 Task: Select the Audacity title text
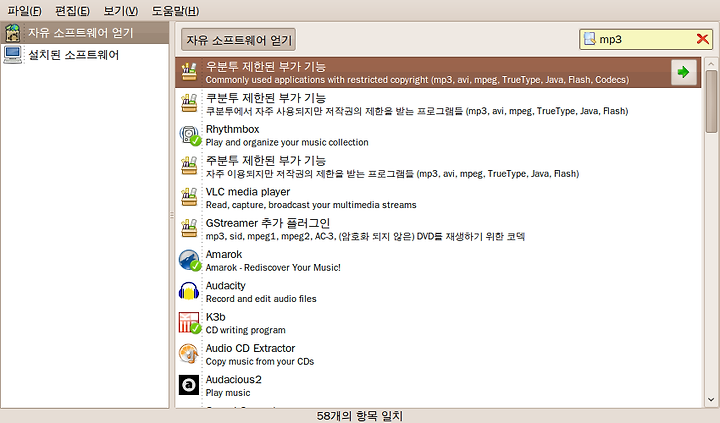pyautogui.click(x=225, y=286)
